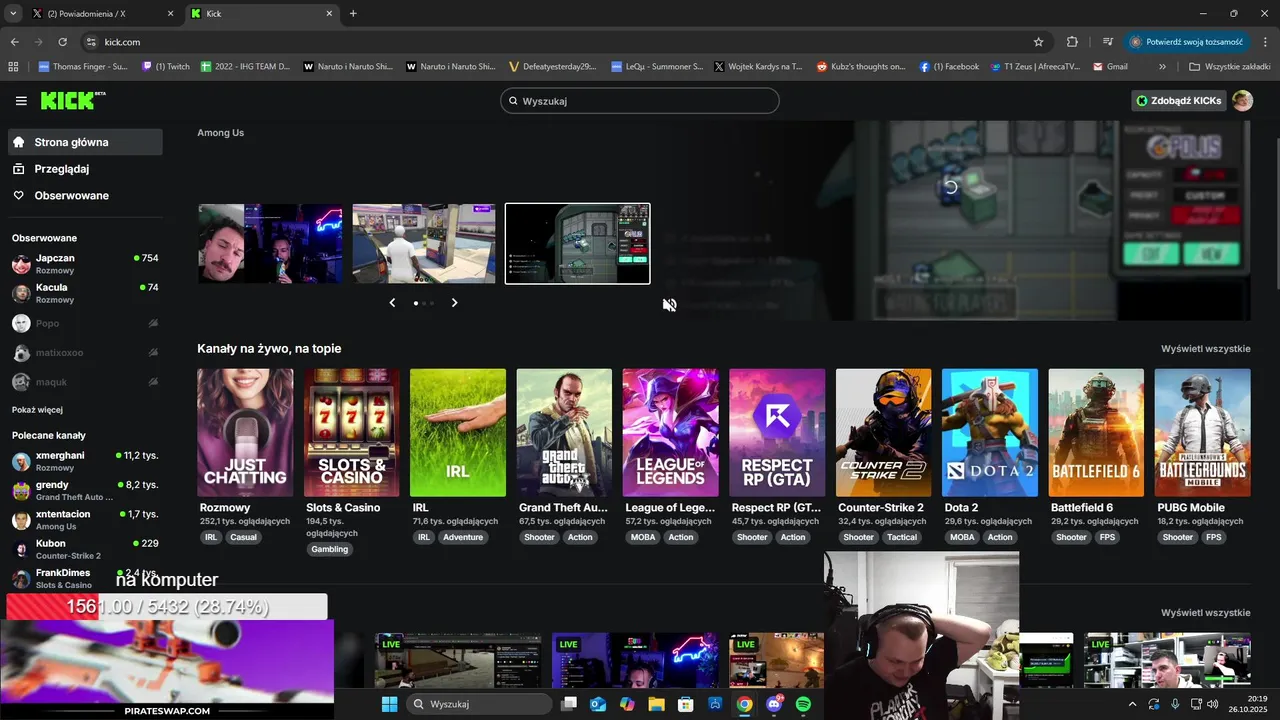Go to next featured stream with right arrow

pos(454,303)
